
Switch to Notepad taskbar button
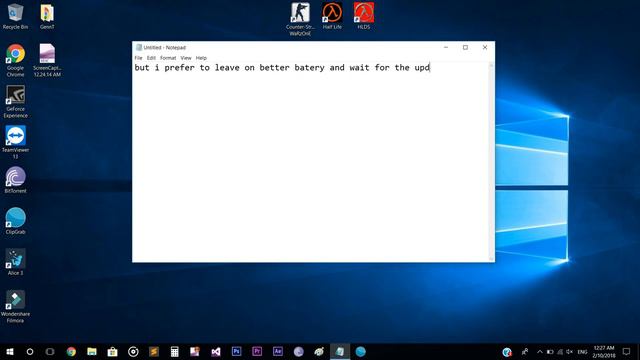click(x=340, y=351)
